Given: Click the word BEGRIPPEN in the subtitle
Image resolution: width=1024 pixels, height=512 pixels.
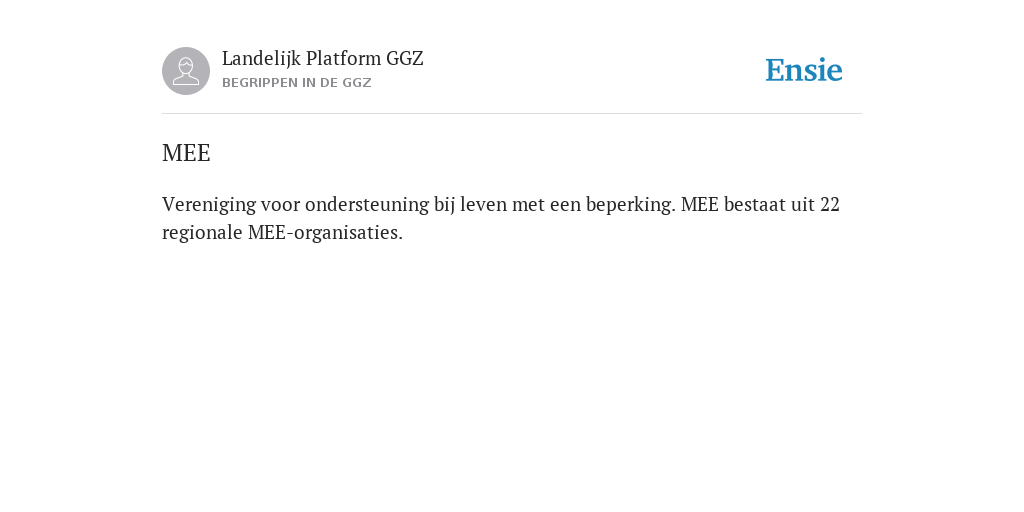Looking at the screenshot, I should pyautogui.click(x=260, y=83).
